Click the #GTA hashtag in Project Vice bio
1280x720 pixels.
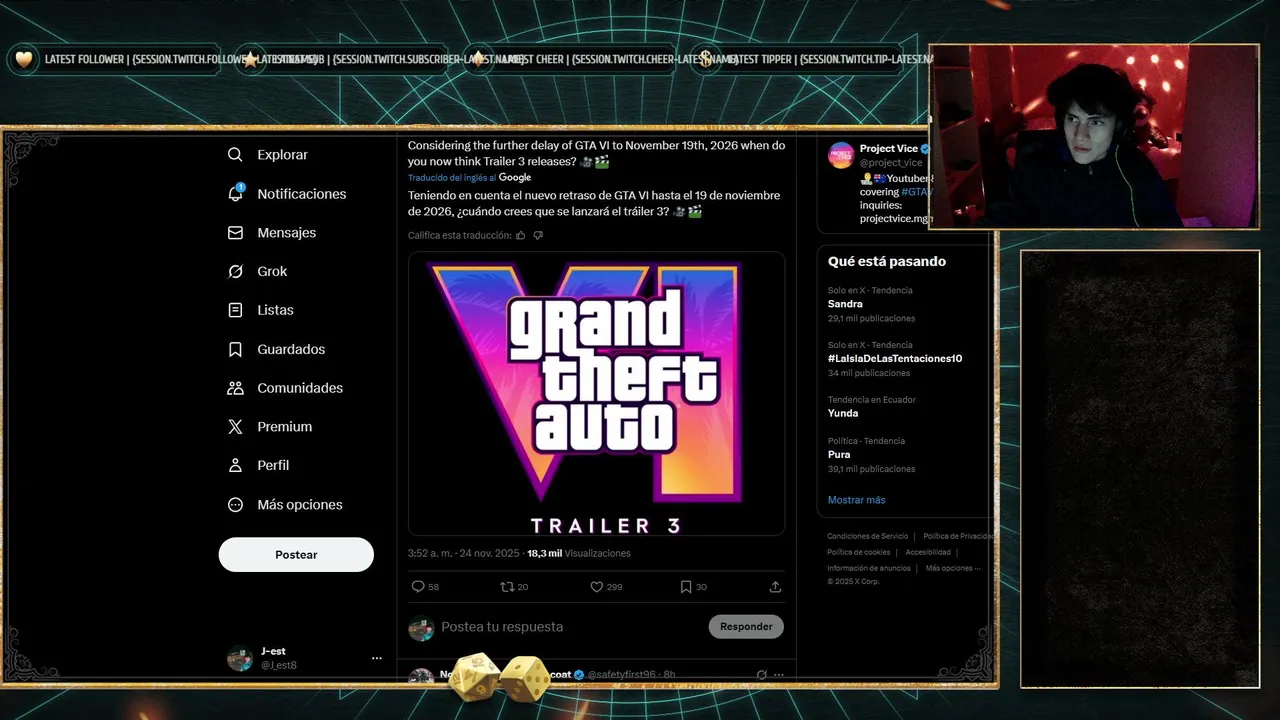(x=916, y=191)
